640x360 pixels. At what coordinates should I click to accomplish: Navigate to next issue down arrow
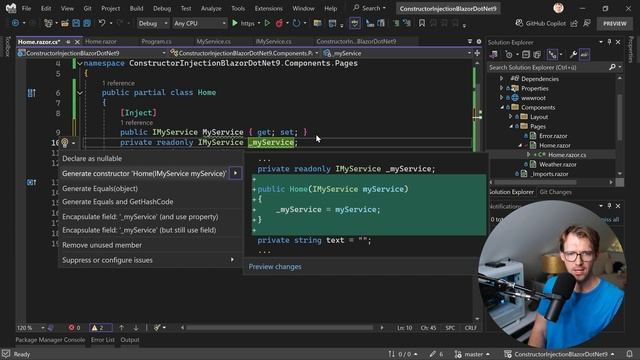136,327
